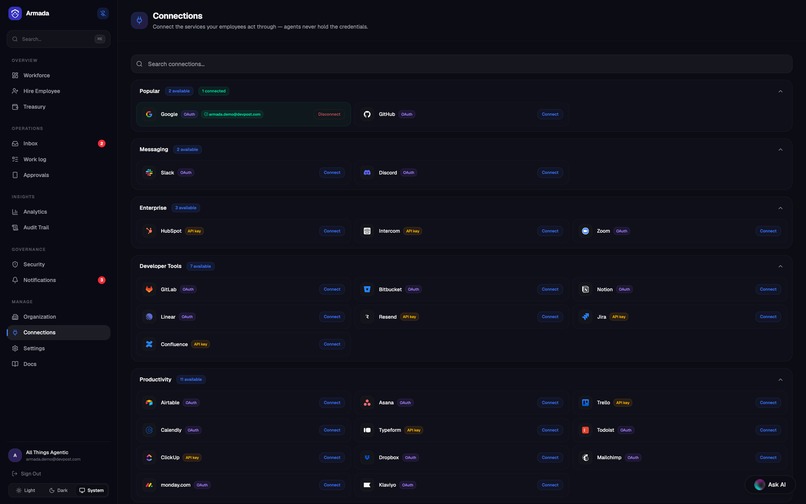Click the Google connected account email badge
This screenshot has height=504, width=806.
click(232, 114)
